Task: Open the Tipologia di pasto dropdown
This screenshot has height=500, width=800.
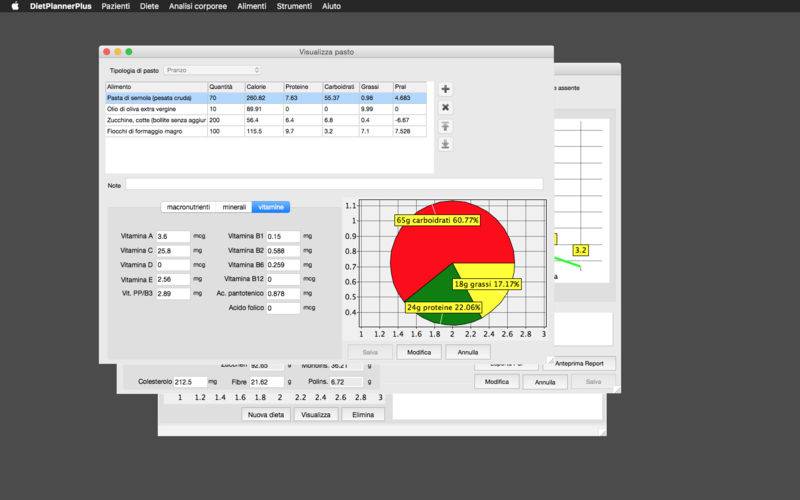Action: click(x=213, y=70)
